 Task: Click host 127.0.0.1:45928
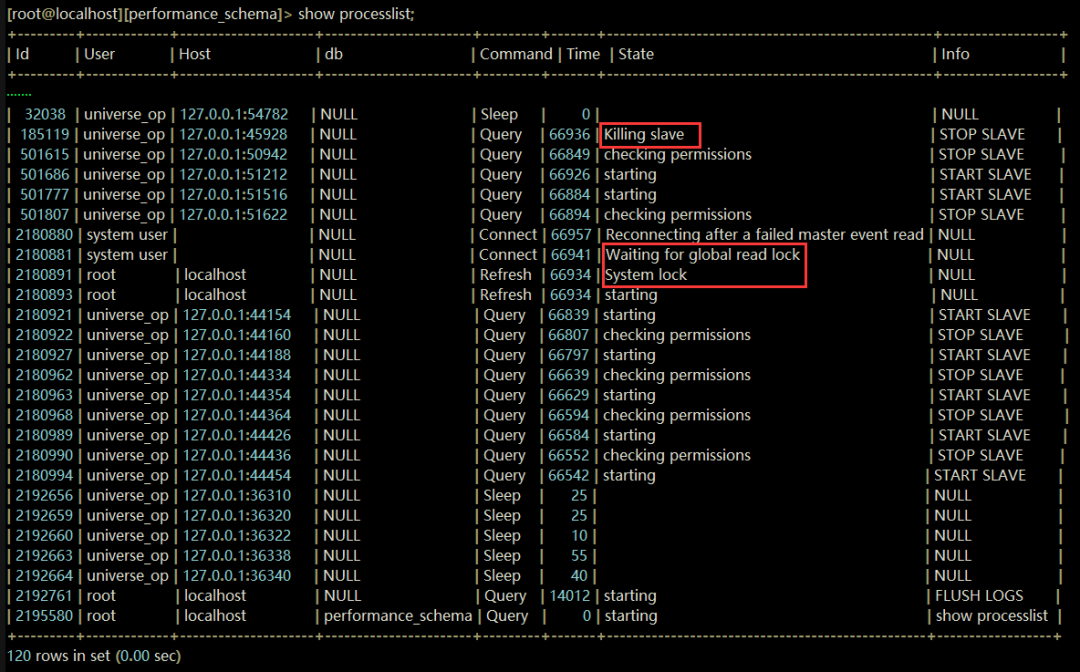233,134
